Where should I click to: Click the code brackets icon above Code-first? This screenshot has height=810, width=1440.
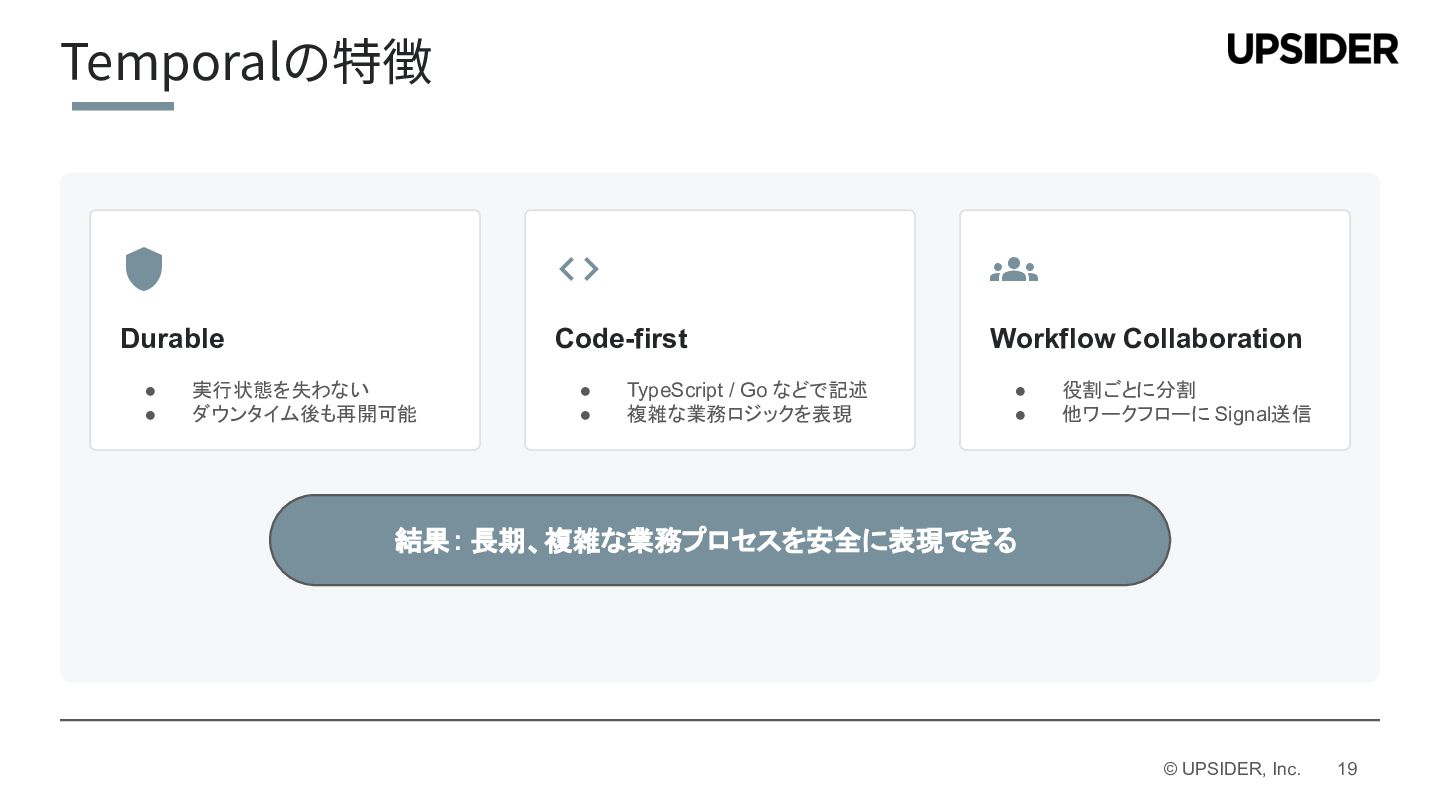pos(579,269)
